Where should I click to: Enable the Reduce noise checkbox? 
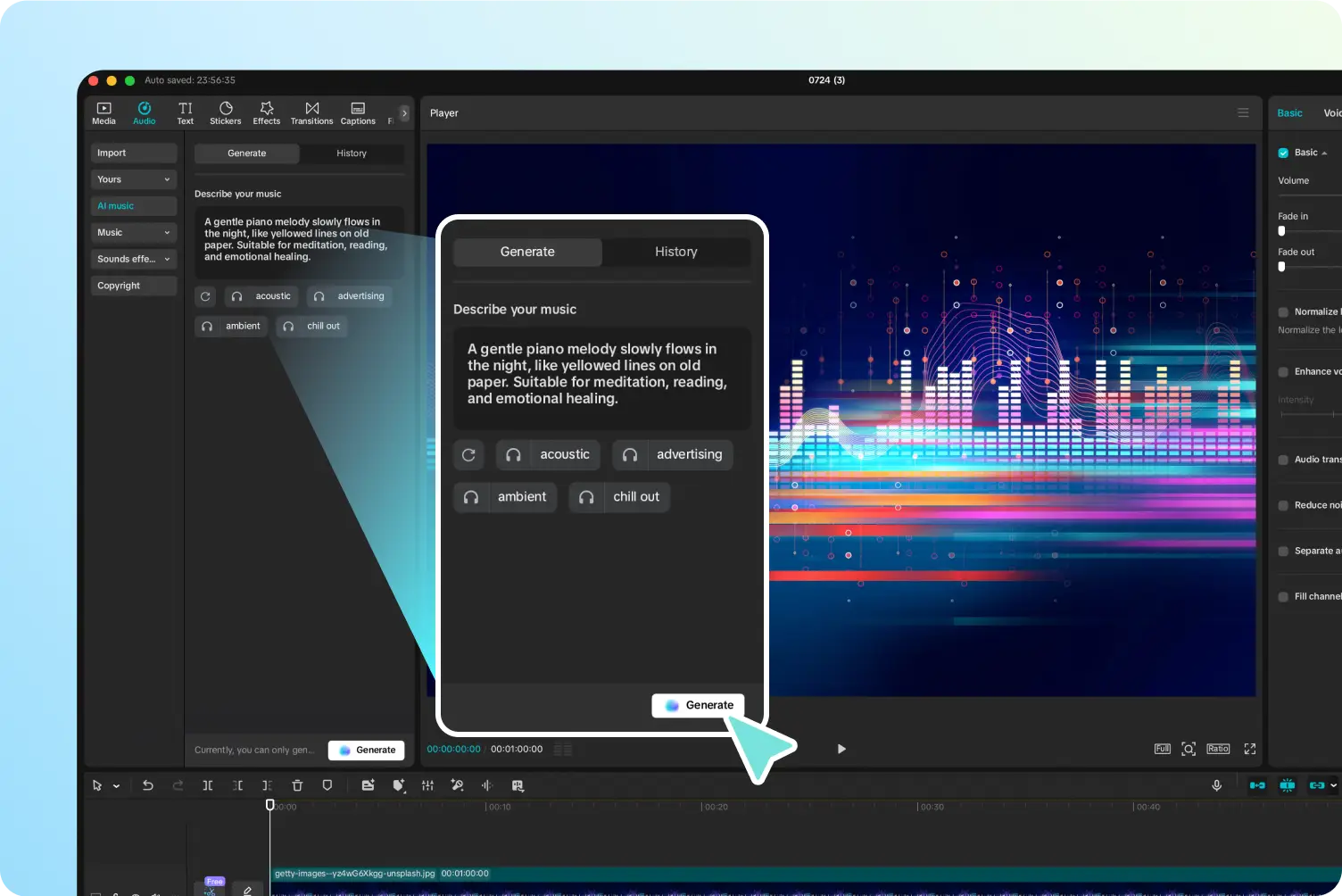pyautogui.click(x=1283, y=505)
